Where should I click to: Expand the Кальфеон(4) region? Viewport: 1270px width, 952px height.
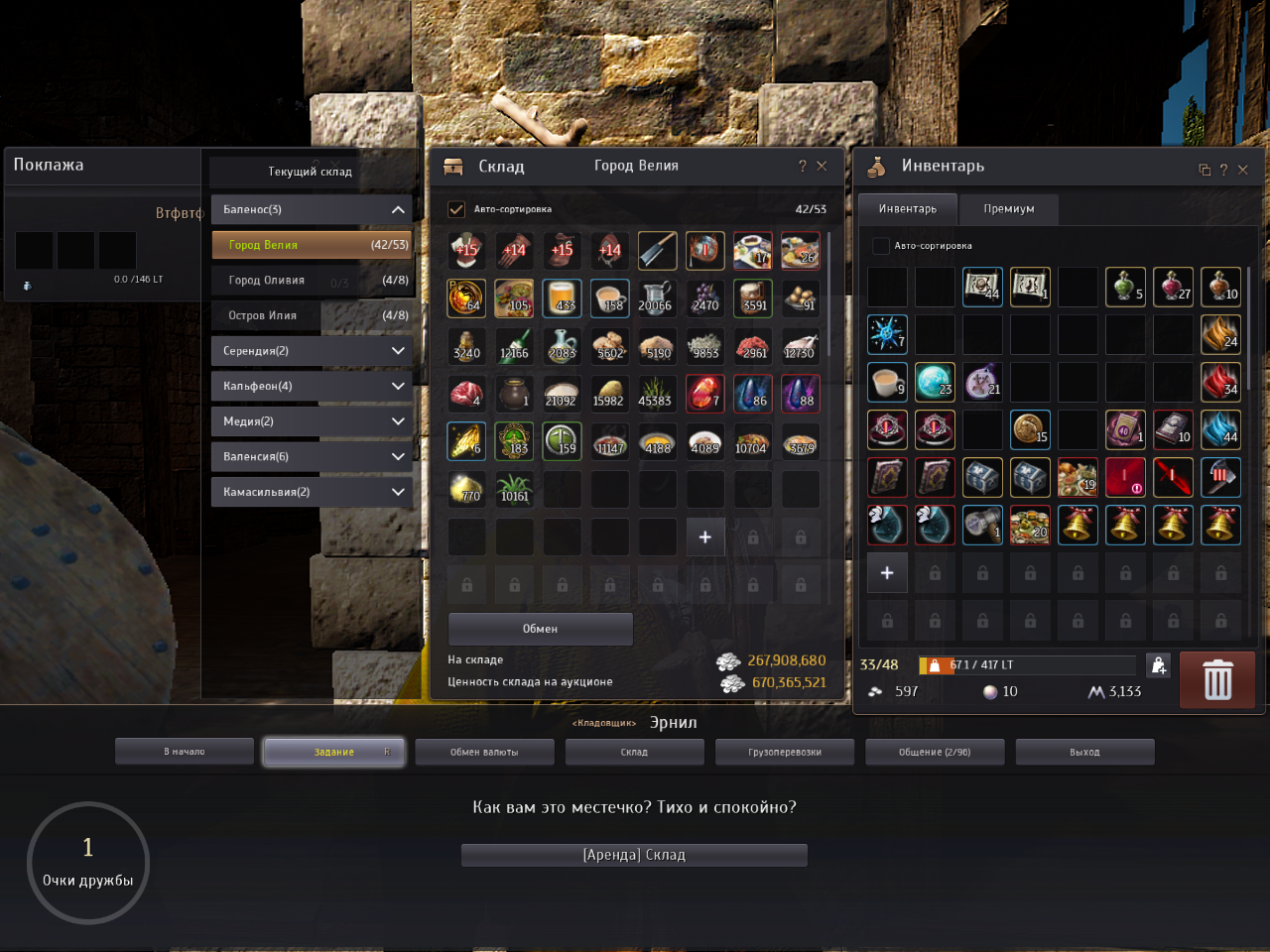(x=312, y=386)
